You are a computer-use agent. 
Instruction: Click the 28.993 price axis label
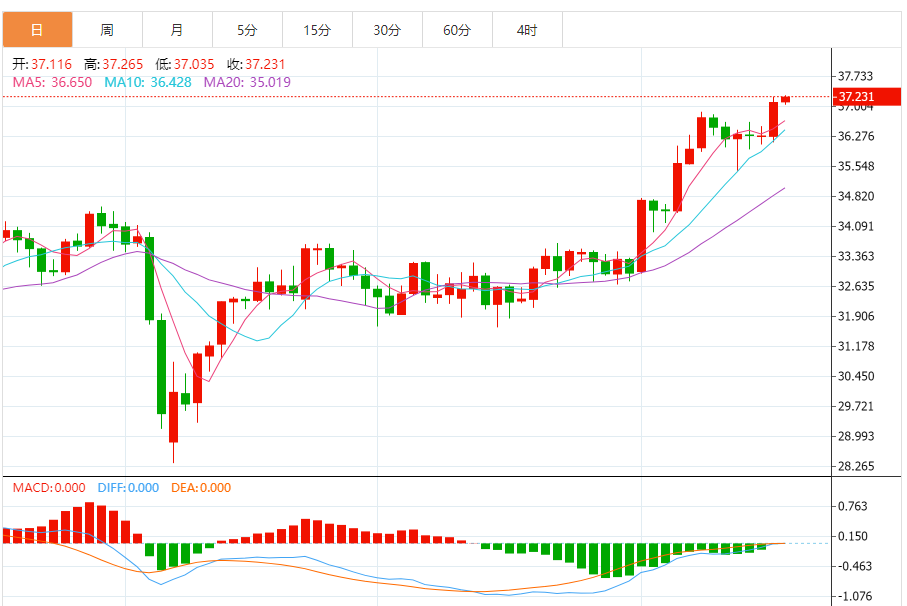pyautogui.click(x=856, y=437)
